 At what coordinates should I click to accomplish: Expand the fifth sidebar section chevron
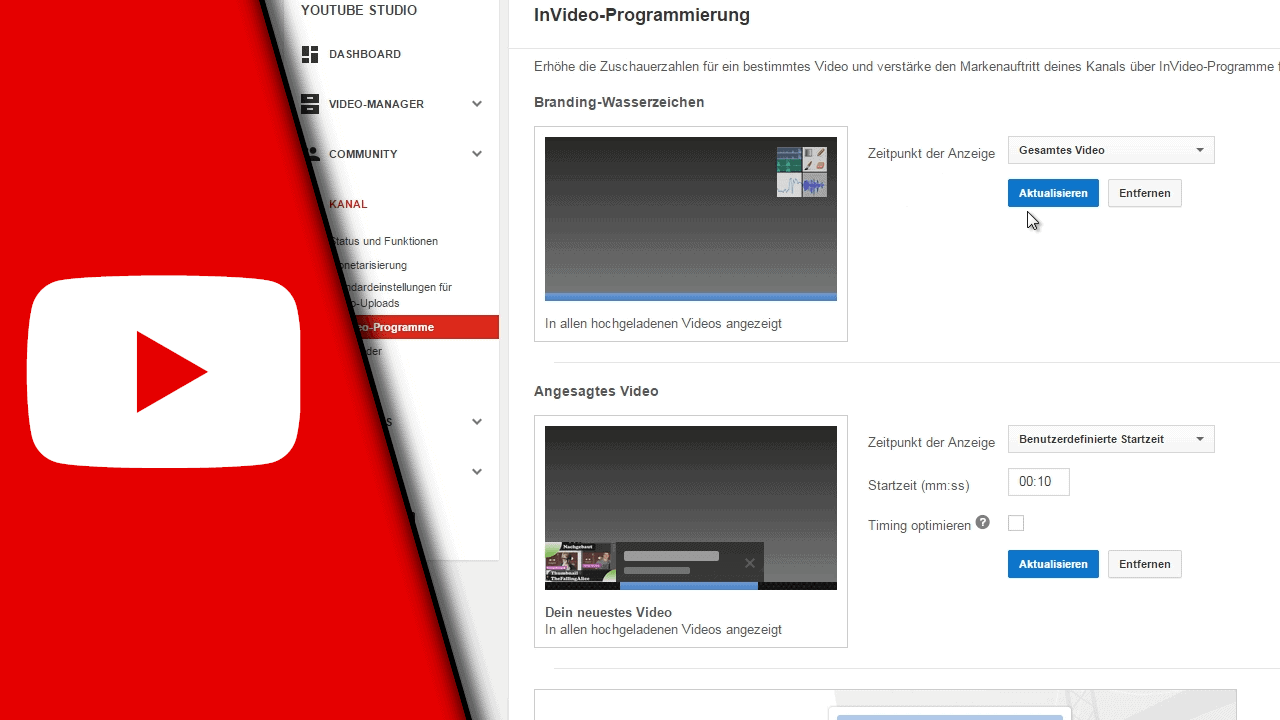477,472
